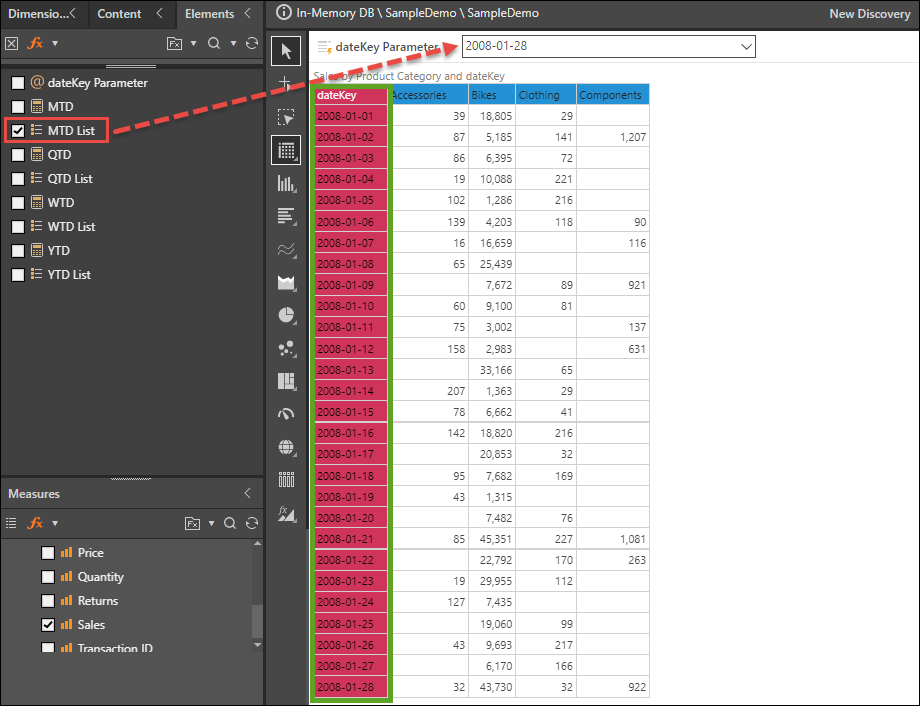
Task: Select the arrow pointer tool
Action: (x=287, y=52)
